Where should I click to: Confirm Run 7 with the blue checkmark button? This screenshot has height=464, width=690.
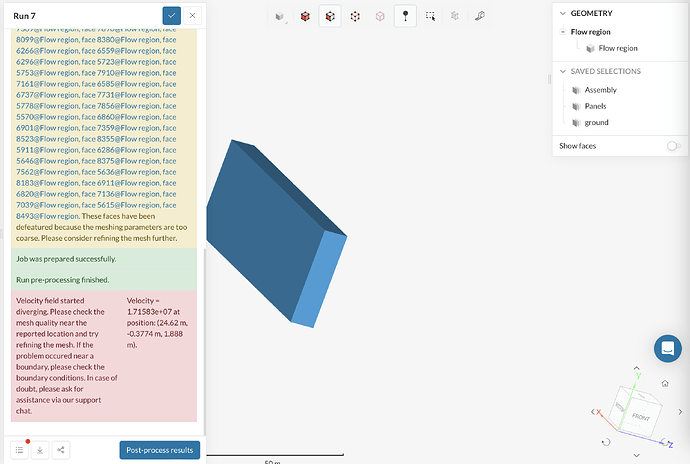(172, 16)
